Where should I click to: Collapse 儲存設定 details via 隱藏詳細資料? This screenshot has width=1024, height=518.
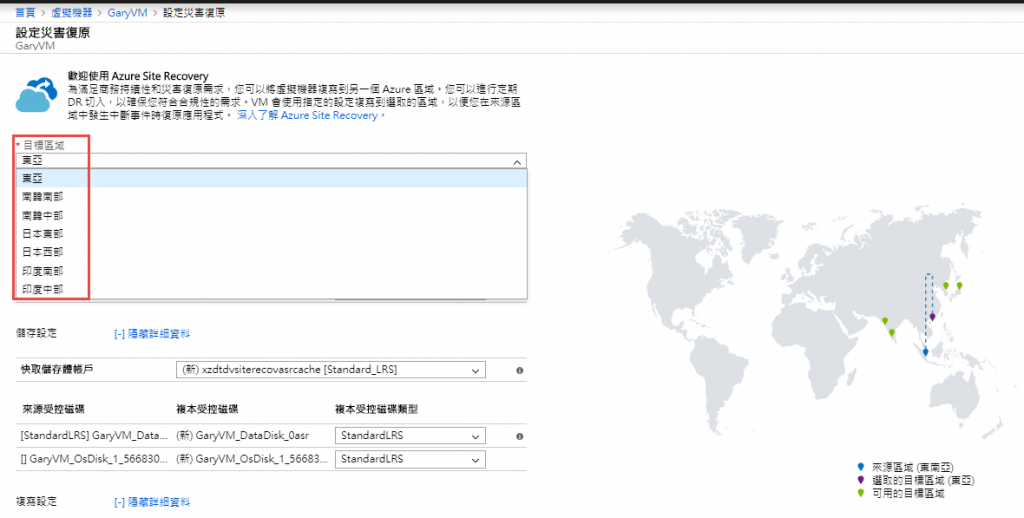click(152, 334)
